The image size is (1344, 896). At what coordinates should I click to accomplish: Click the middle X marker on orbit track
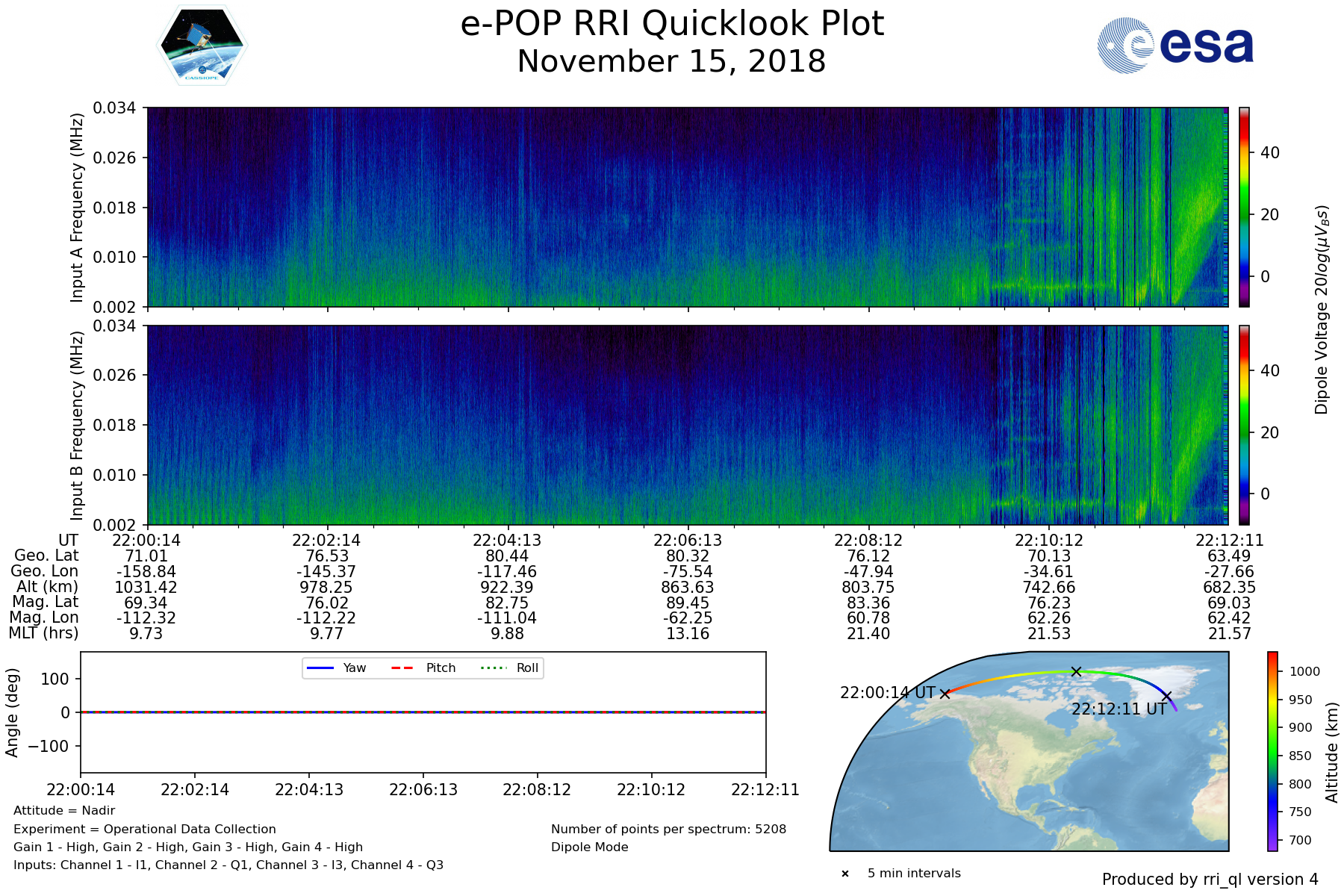point(1076,671)
